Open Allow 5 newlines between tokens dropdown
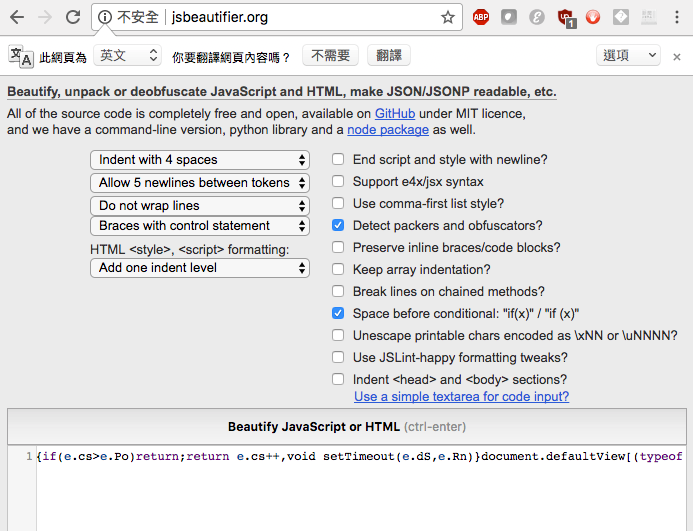Image resolution: width=693 pixels, height=531 pixels. point(200,183)
